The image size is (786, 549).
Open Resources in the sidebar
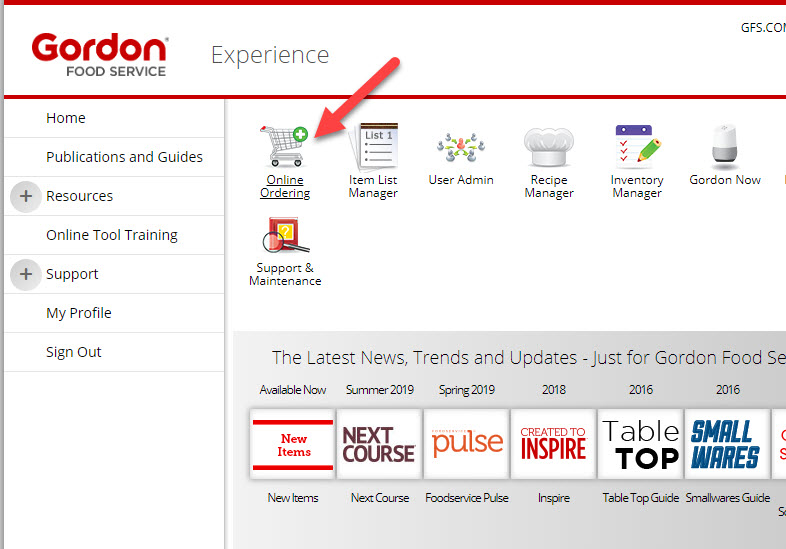click(x=80, y=196)
